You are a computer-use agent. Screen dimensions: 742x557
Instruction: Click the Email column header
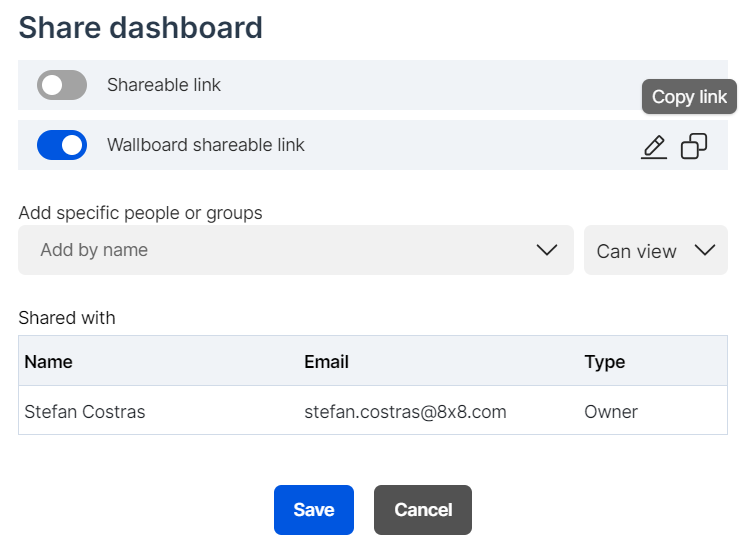326,362
